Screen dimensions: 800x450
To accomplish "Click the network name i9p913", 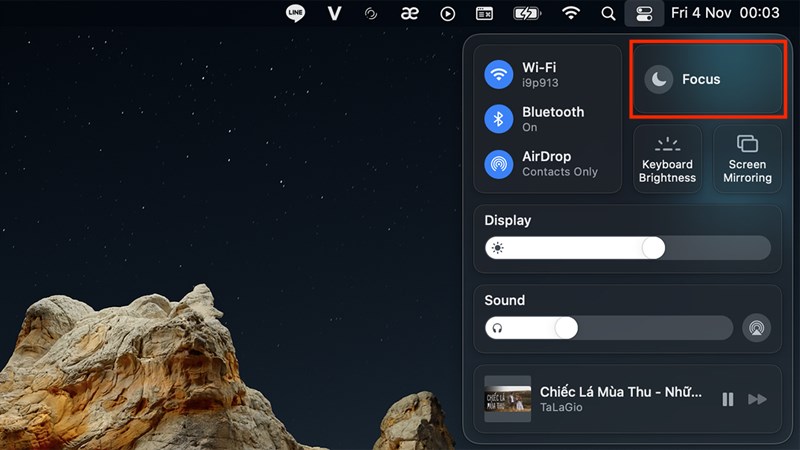I will (540, 83).
